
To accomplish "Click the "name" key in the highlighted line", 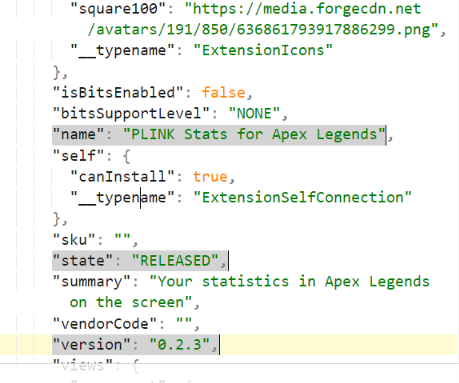I will (x=78, y=135).
